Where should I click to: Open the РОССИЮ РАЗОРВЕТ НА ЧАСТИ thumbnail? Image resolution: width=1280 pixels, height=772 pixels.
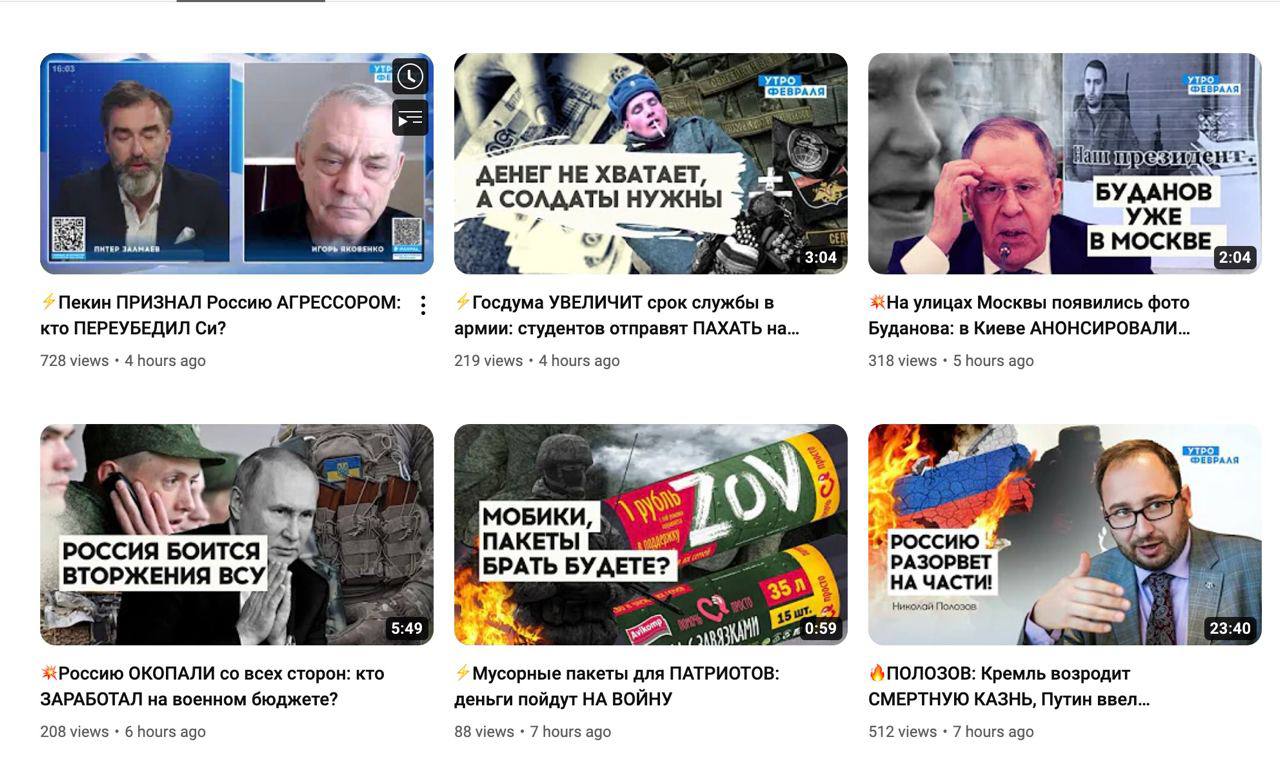click(x=1065, y=534)
